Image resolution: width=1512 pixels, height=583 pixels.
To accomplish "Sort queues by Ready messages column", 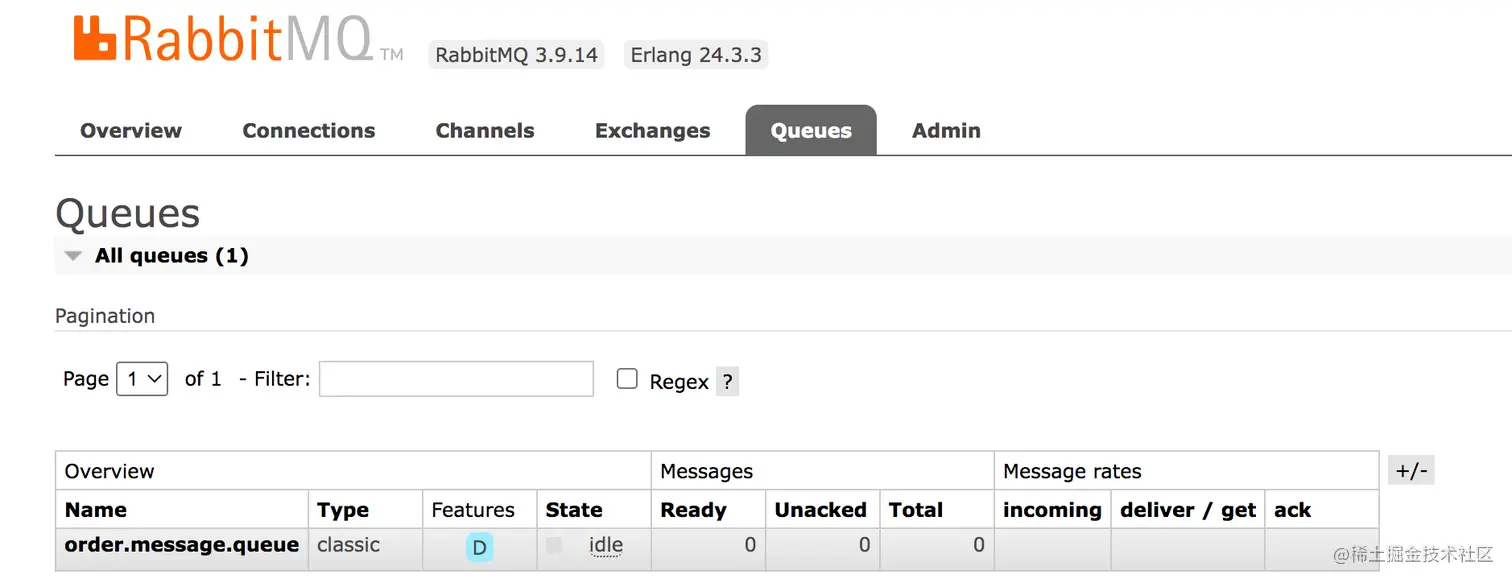I will tap(693, 510).
